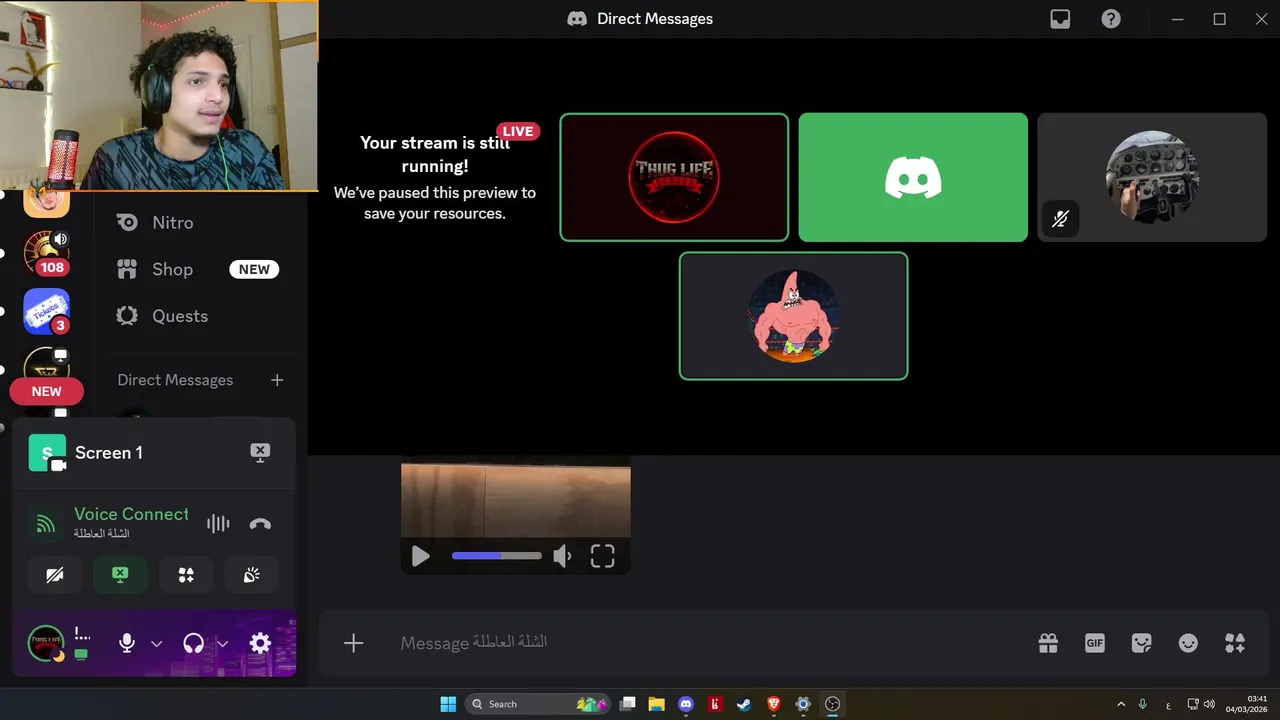The width and height of the screenshot is (1280, 720).
Task: Seek the chat video progress bar
Action: coord(497,556)
